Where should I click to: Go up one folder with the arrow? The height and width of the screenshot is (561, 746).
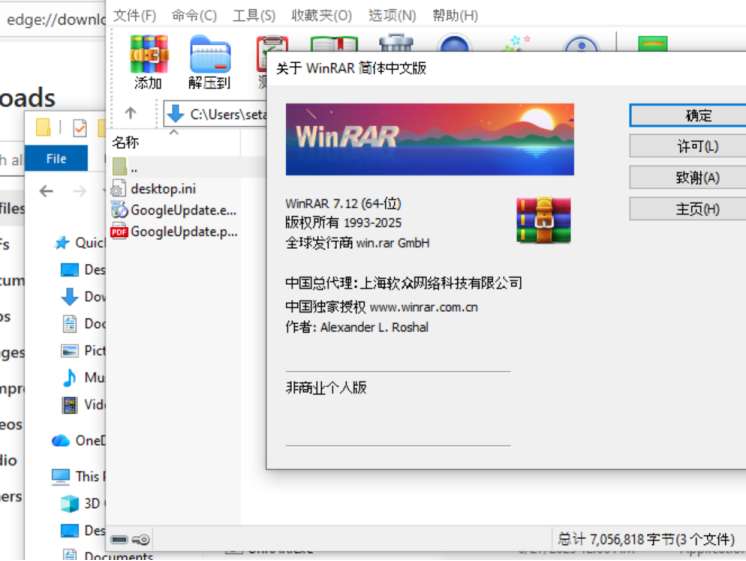coord(130,113)
